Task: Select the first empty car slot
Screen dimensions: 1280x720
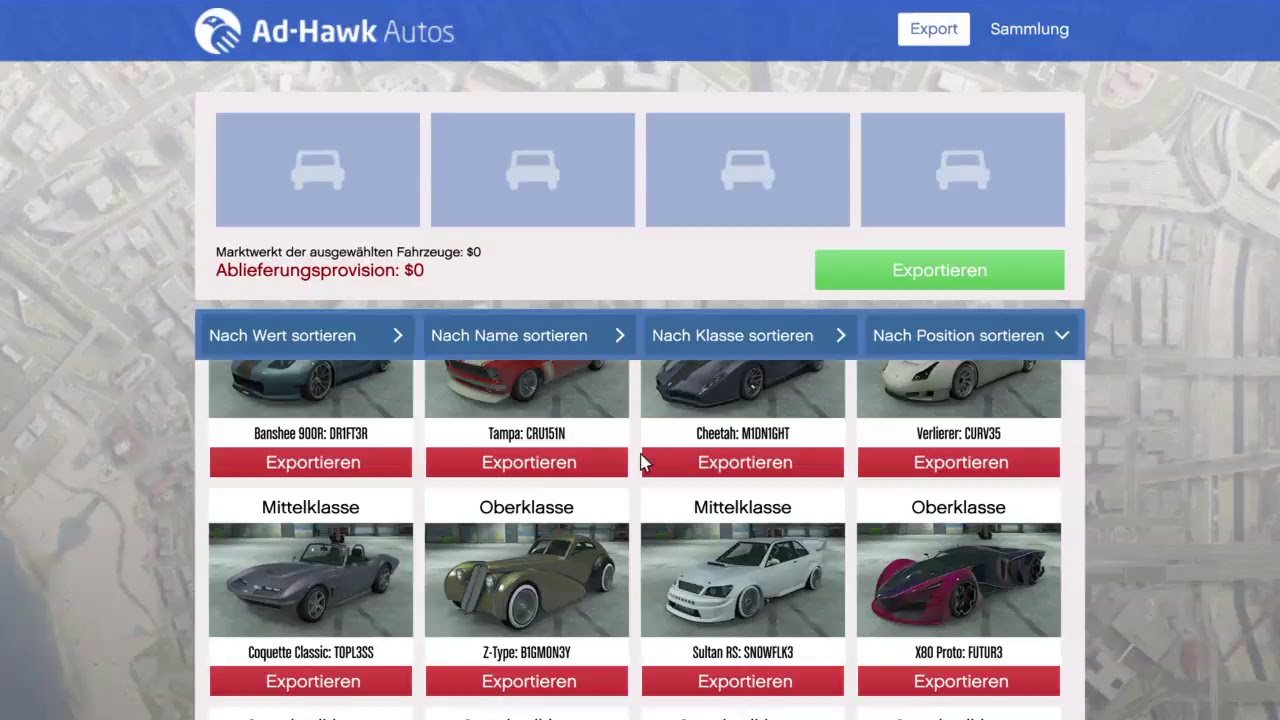Action: [318, 170]
